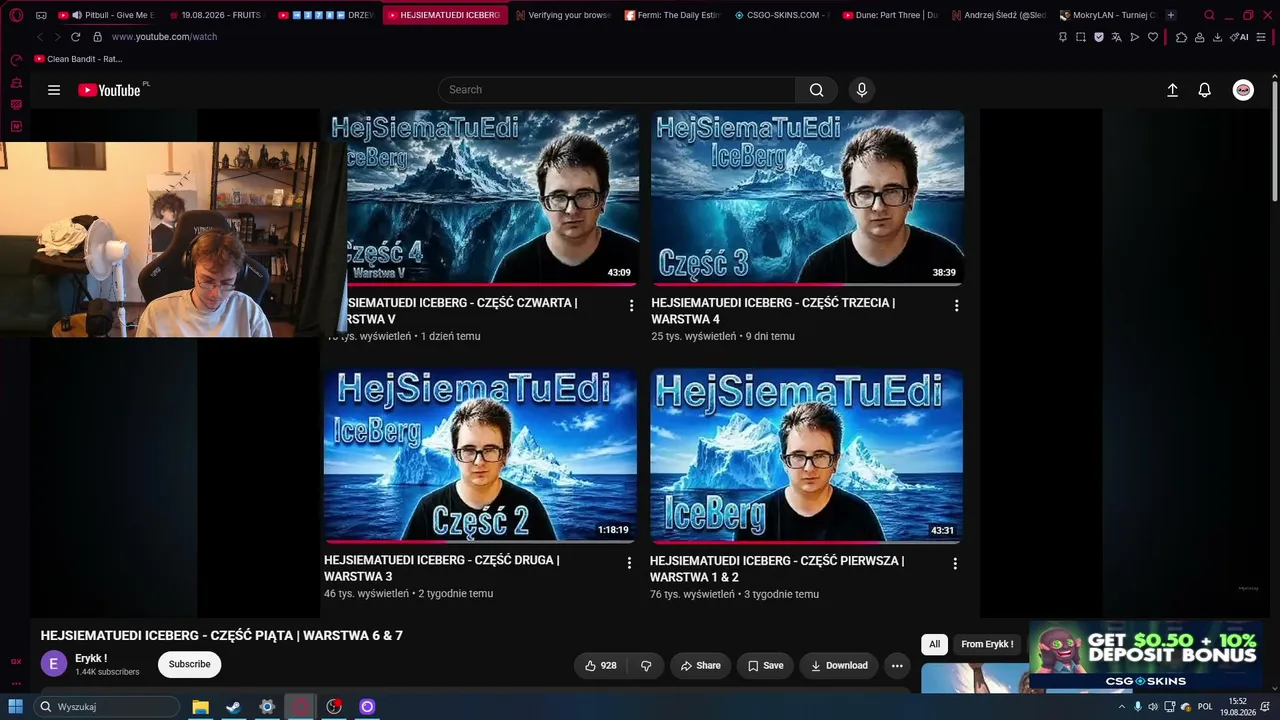
Task: Open the browser snapshot tool icon
Action: (x=1081, y=37)
